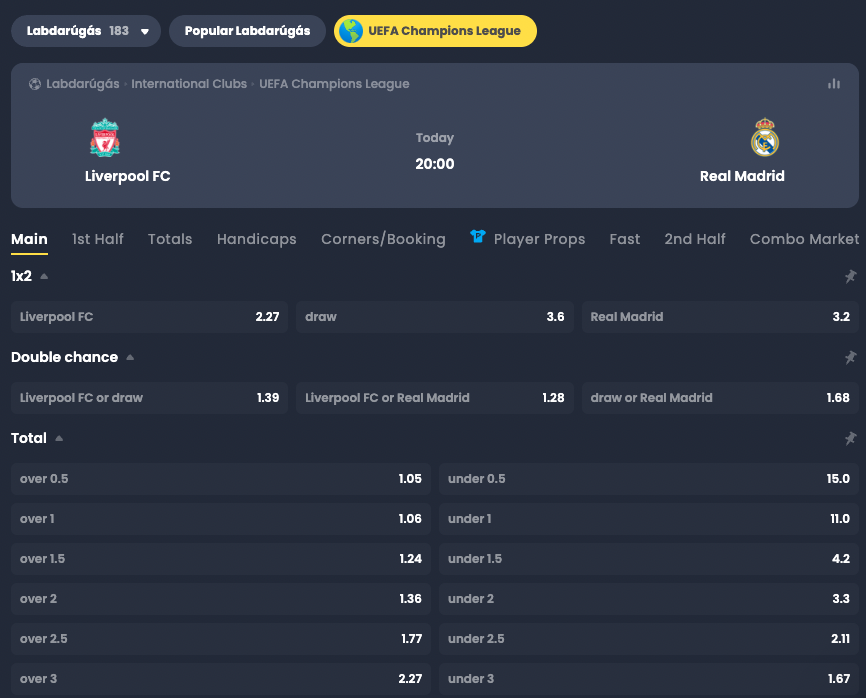Pick under 2.5 at 2.11
This screenshot has width=866, height=698.
coord(649,639)
